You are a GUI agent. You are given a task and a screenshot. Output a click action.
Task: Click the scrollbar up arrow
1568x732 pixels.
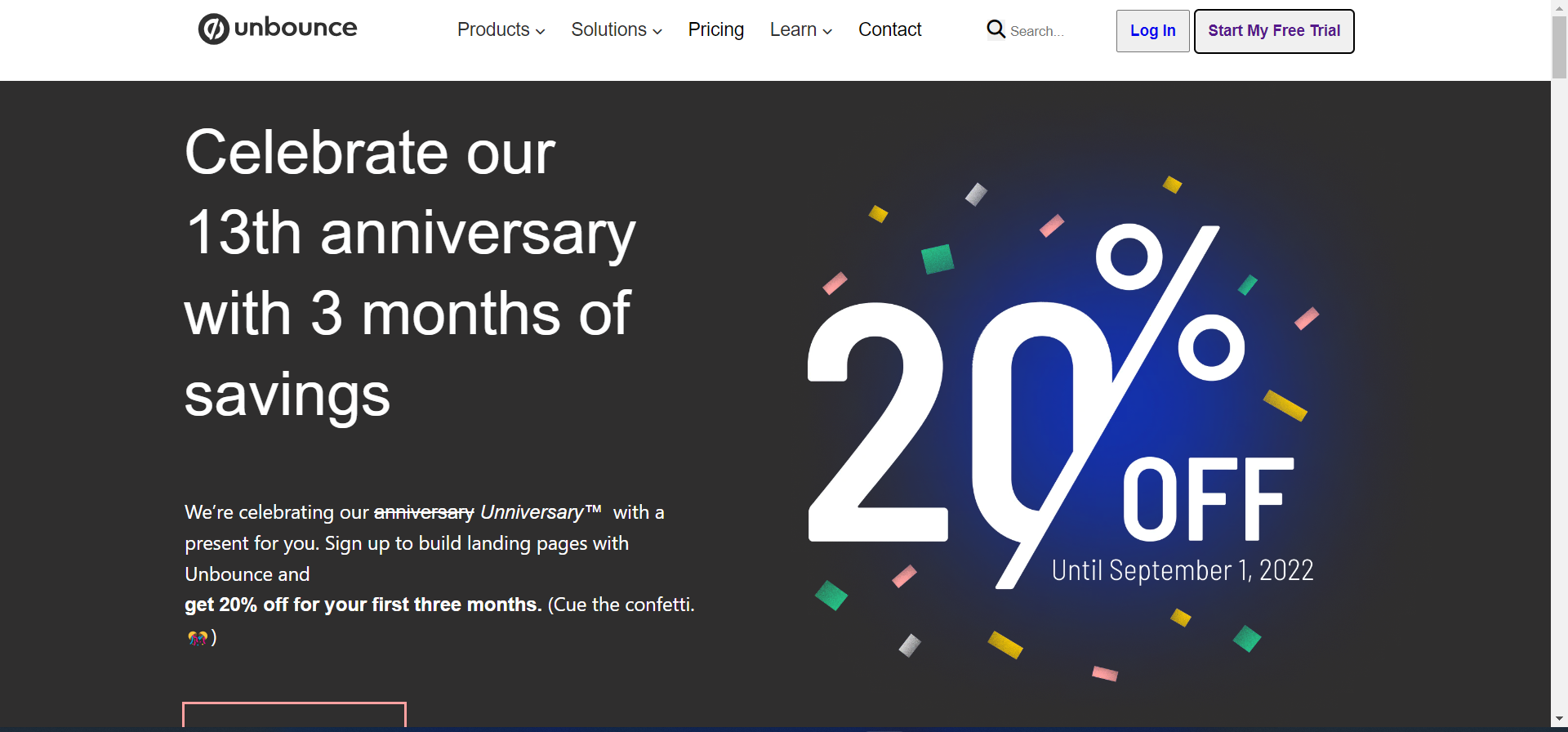(x=1559, y=7)
